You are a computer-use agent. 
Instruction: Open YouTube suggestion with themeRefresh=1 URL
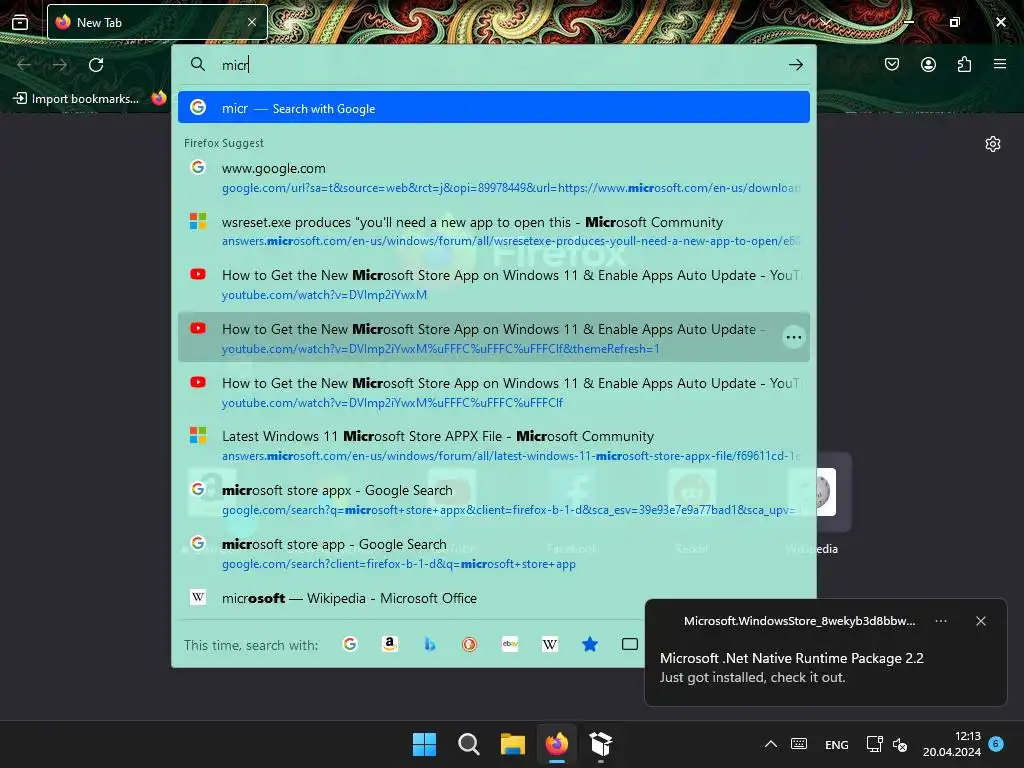494,338
